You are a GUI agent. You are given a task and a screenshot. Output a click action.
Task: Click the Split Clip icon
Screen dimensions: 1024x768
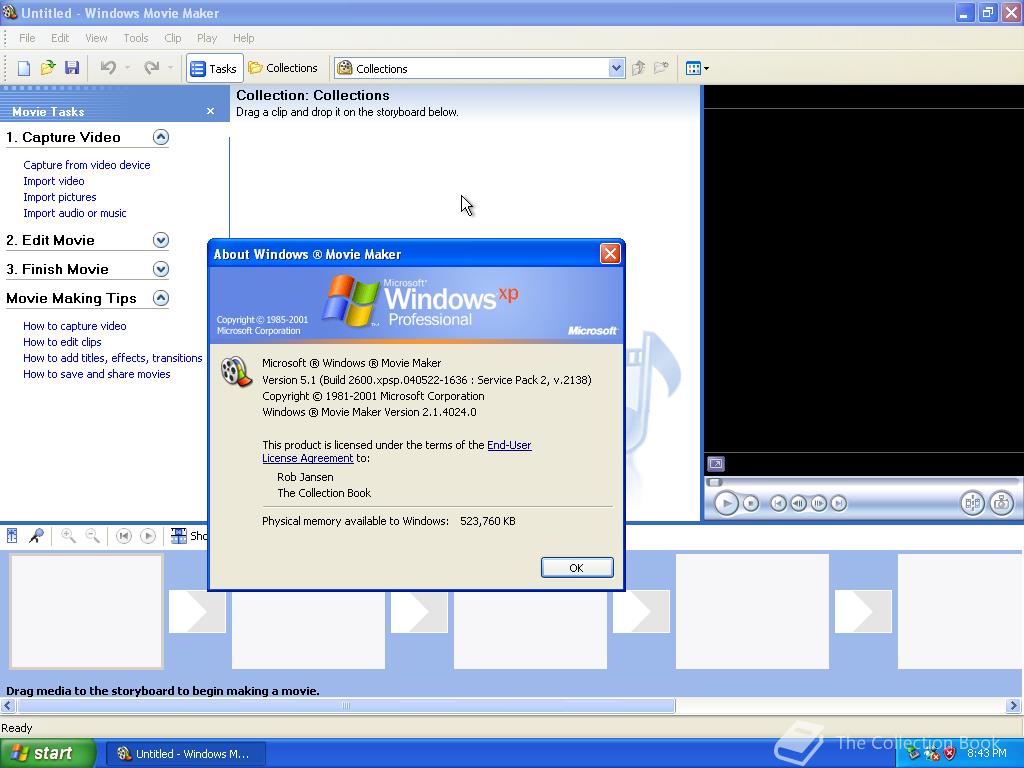pos(972,503)
